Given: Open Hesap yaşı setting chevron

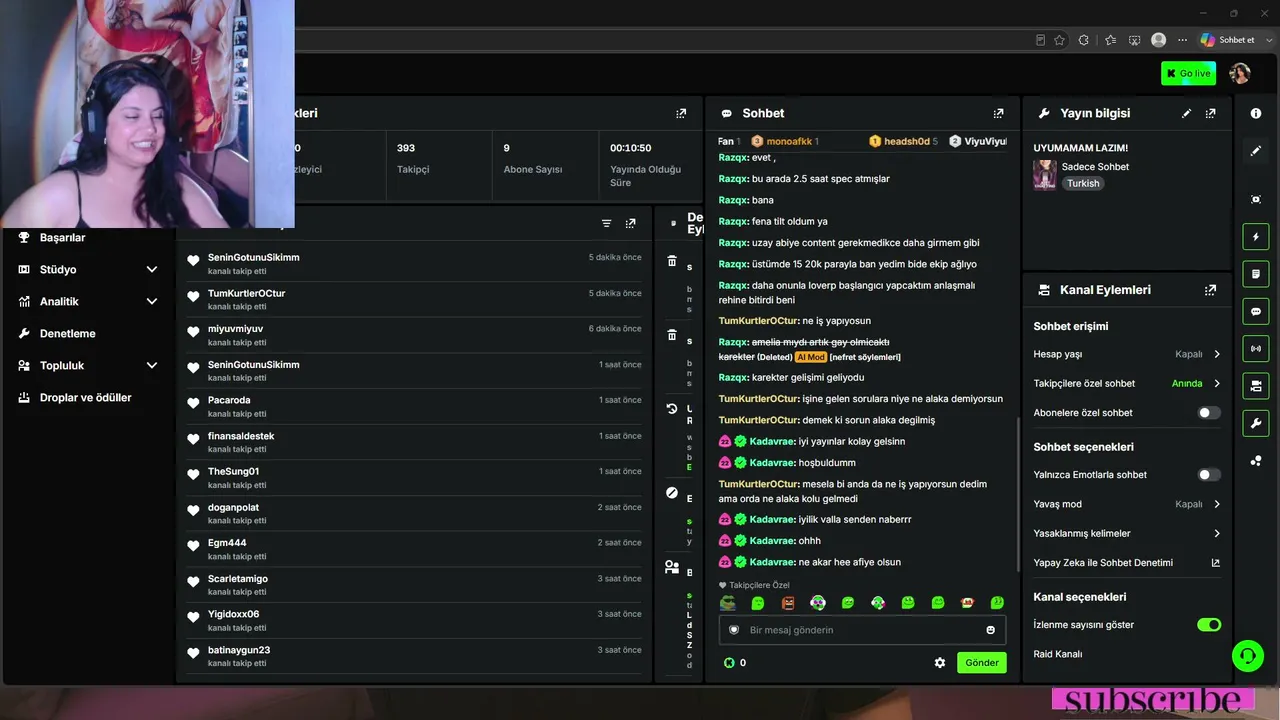Looking at the screenshot, I should (1217, 354).
